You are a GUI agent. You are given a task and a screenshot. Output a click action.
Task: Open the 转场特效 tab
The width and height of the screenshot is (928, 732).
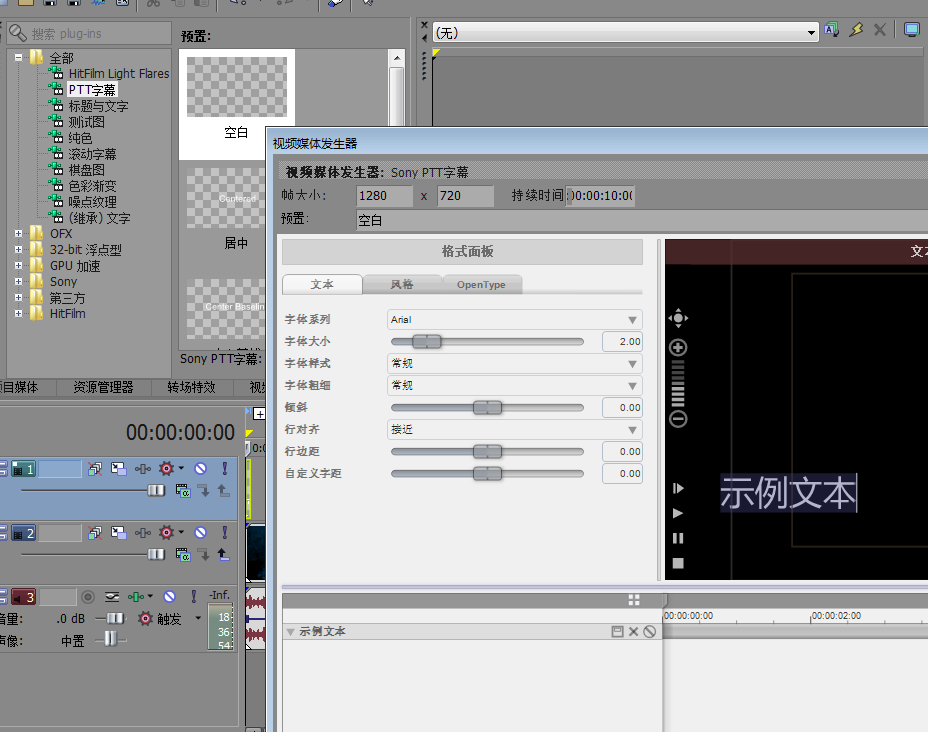tap(191, 388)
